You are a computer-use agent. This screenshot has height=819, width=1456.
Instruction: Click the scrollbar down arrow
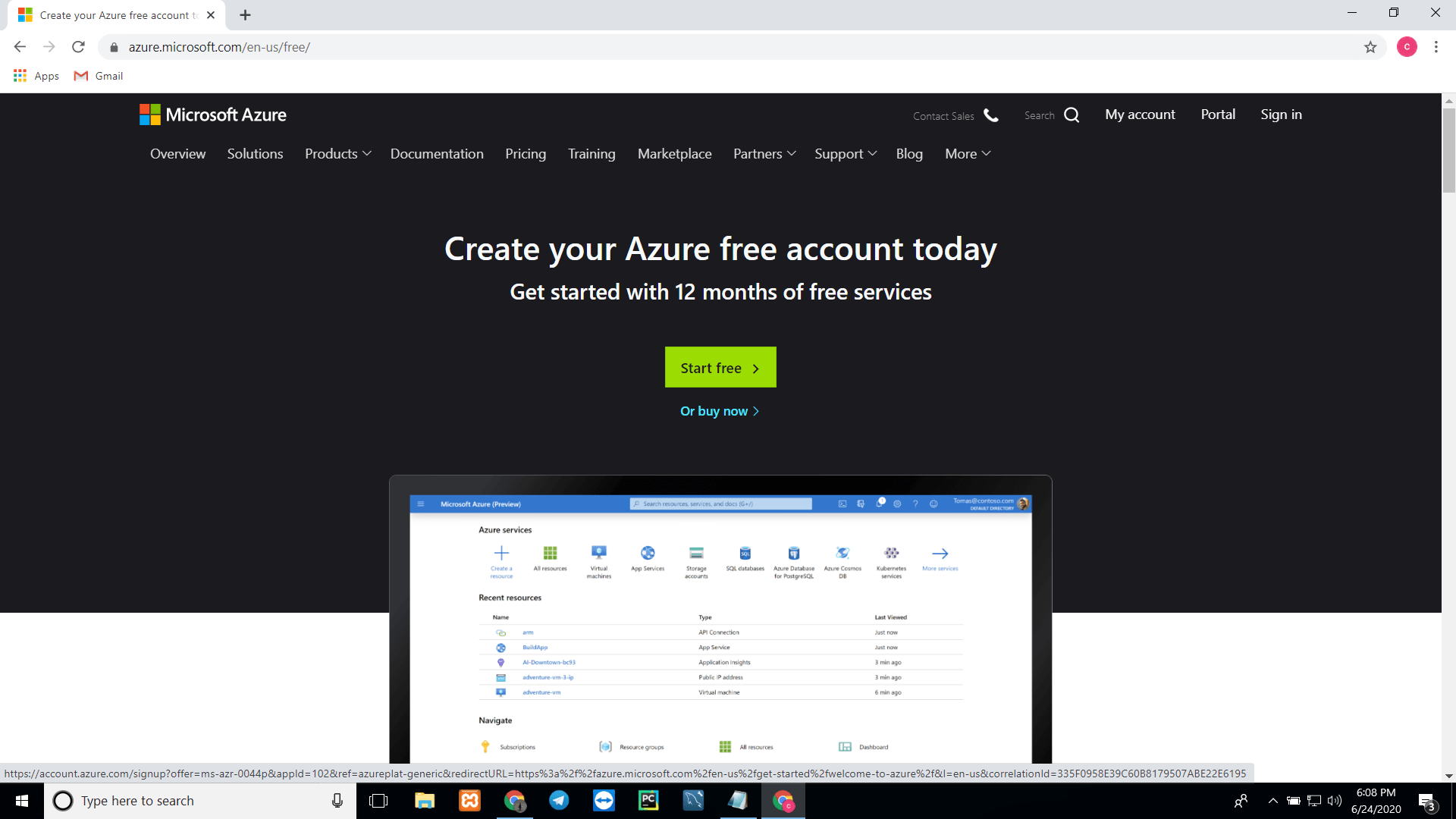coord(1448,776)
